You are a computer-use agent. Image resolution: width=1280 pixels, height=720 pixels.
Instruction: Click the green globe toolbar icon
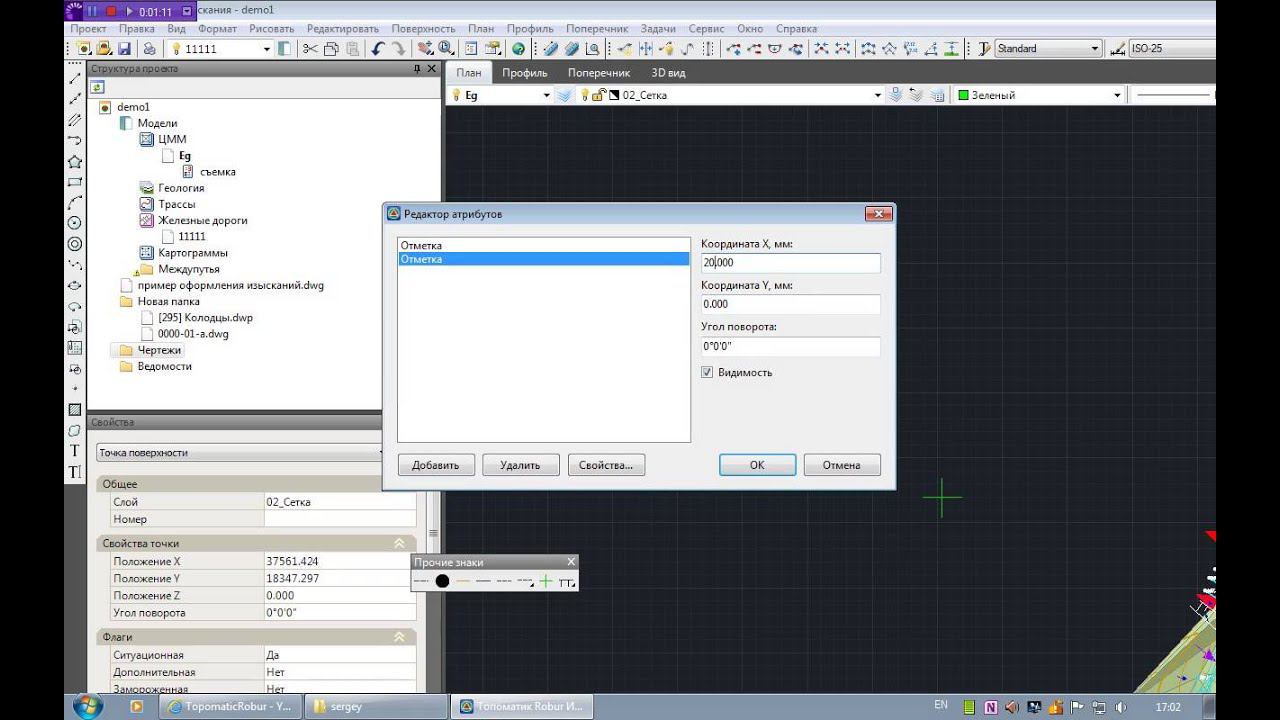(518, 49)
